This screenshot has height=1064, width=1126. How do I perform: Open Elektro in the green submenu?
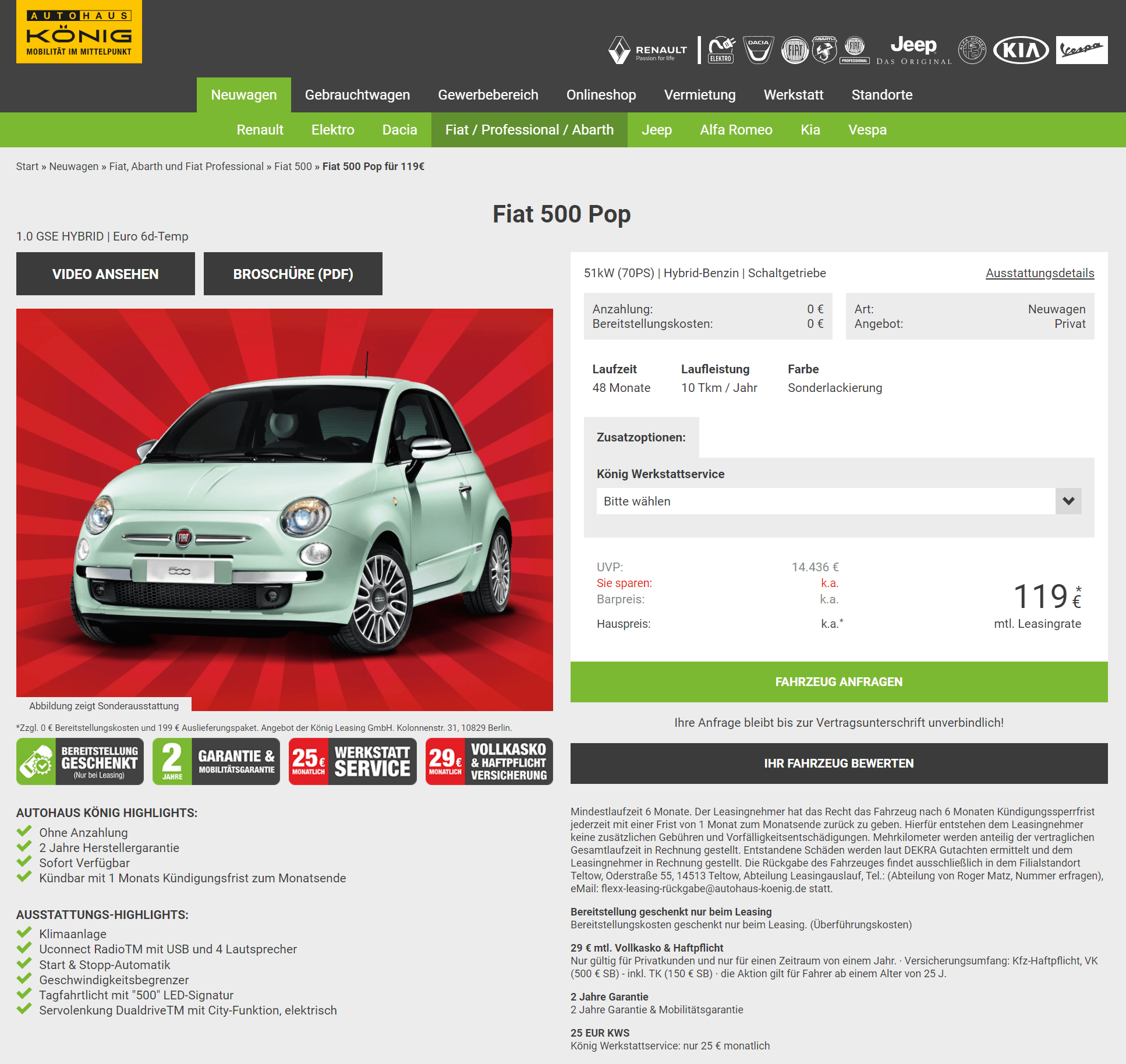point(332,130)
